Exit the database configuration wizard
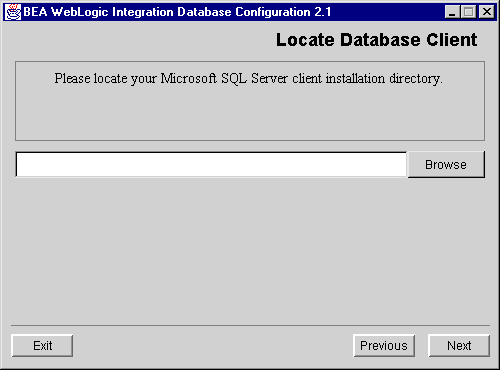The height and width of the screenshot is (370, 500). (42, 346)
